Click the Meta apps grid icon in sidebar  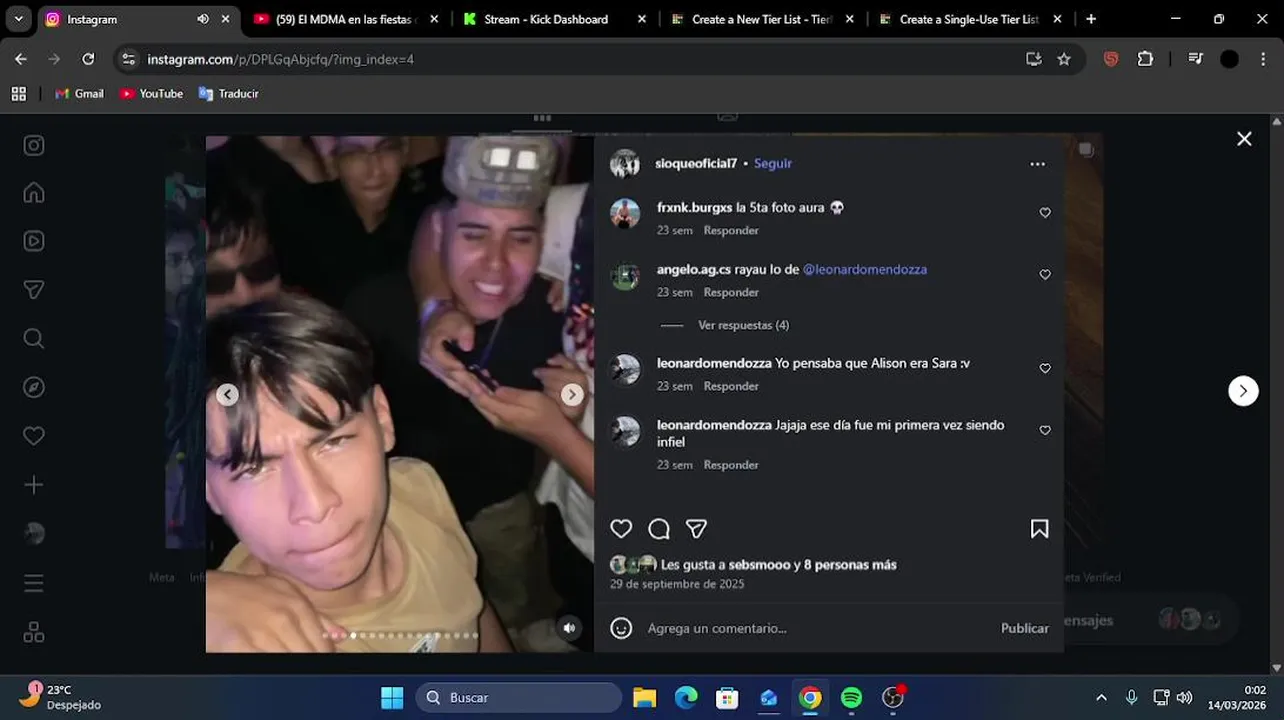(34, 632)
